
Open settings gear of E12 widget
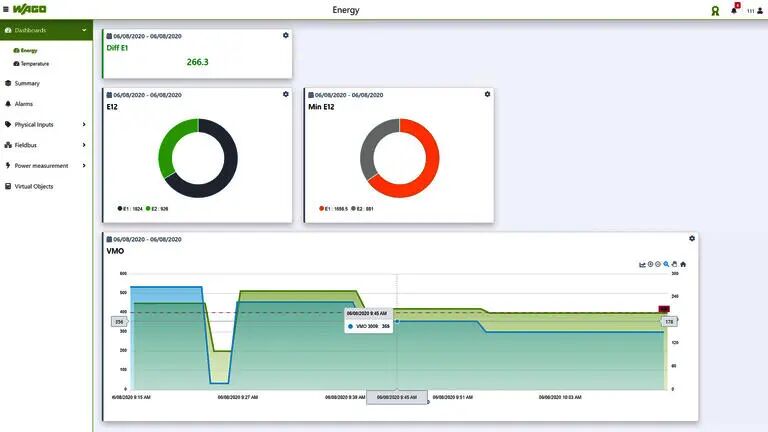(286, 94)
